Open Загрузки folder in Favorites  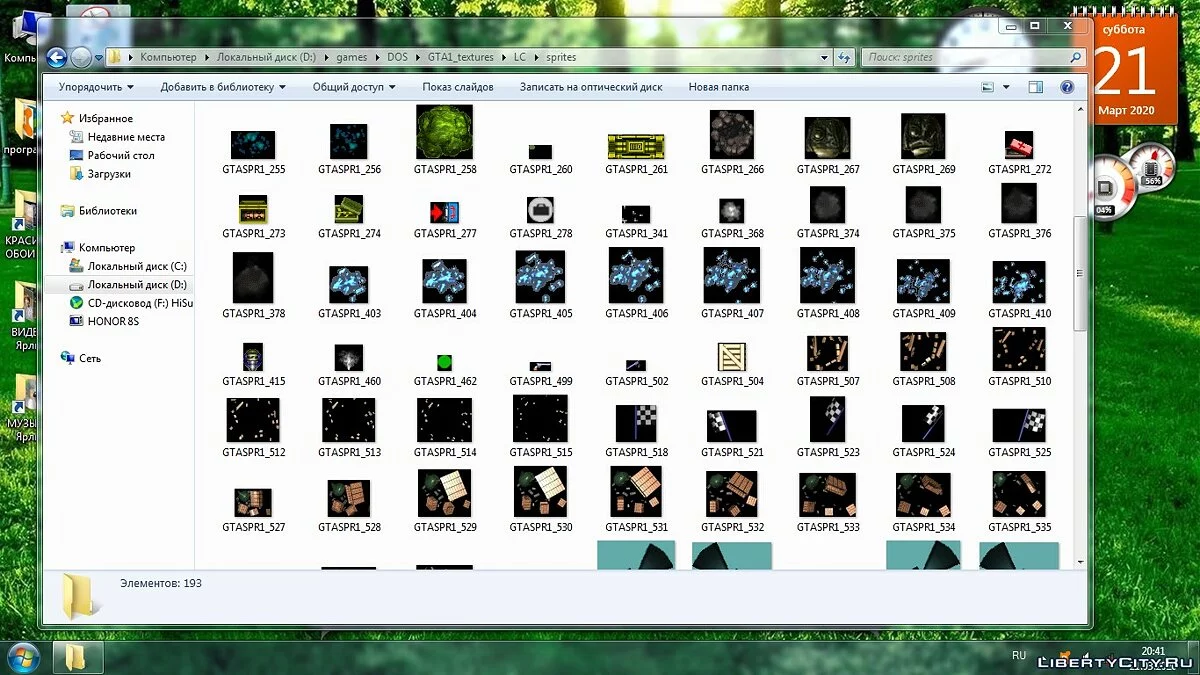pyautogui.click(x=109, y=174)
